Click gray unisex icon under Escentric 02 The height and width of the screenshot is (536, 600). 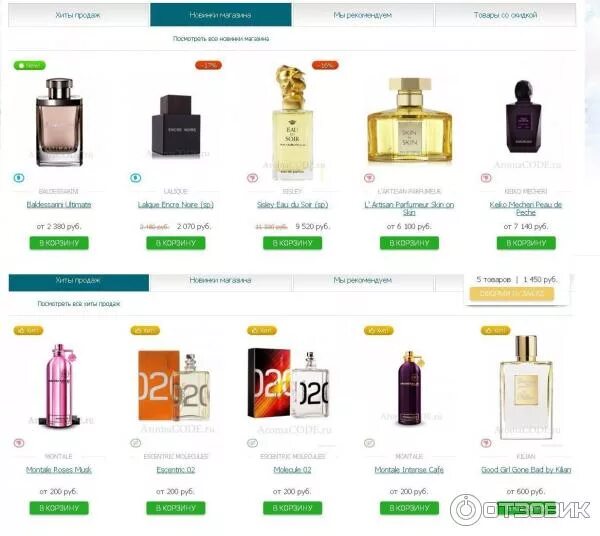click(135, 443)
